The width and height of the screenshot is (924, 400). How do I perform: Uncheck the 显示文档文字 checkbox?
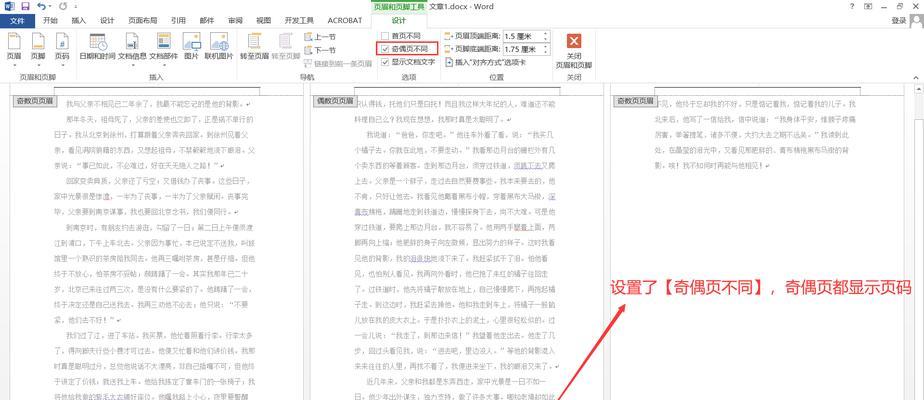(x=385, y=61)
